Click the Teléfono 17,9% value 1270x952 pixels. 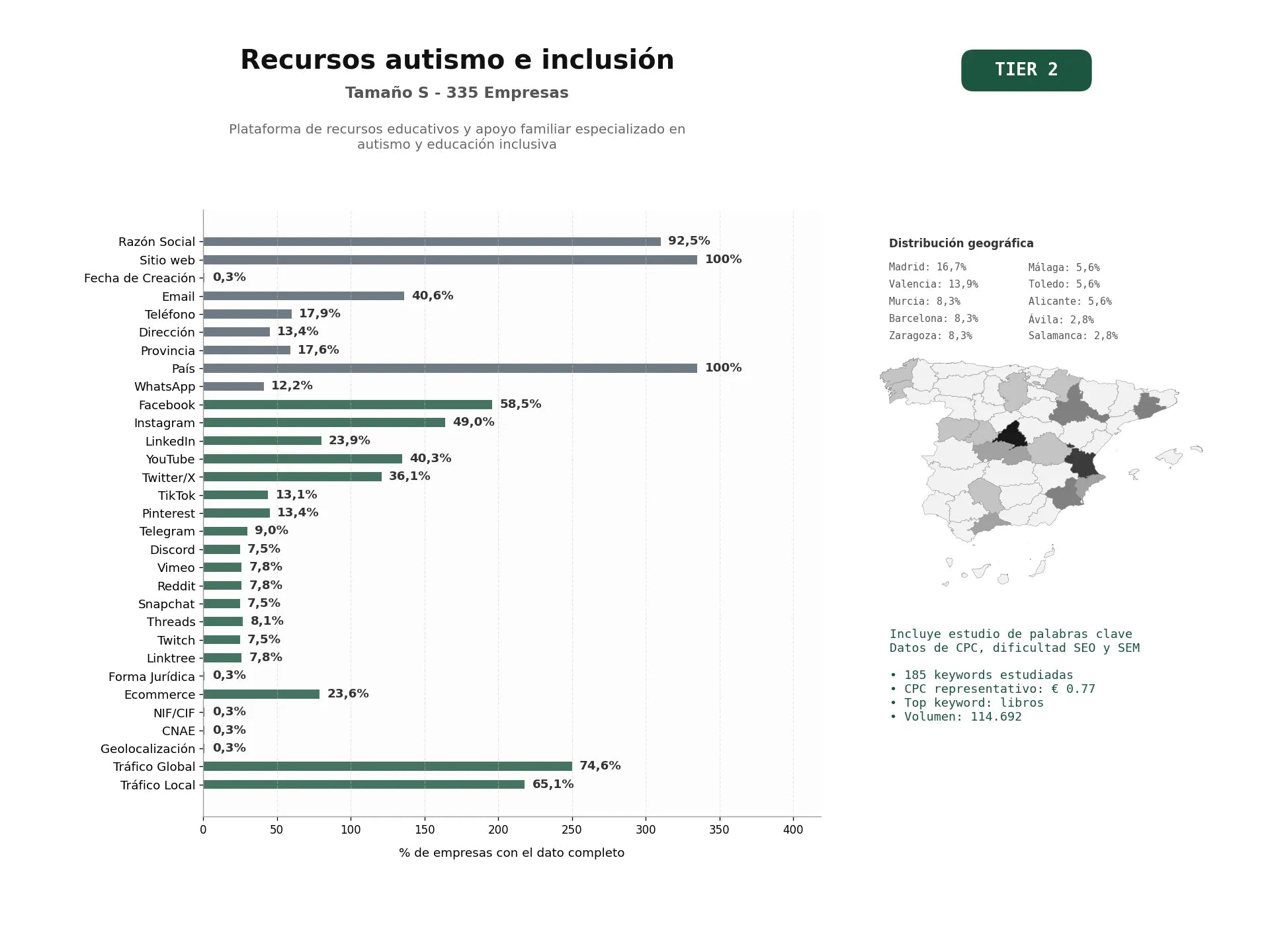pos(319,313)
